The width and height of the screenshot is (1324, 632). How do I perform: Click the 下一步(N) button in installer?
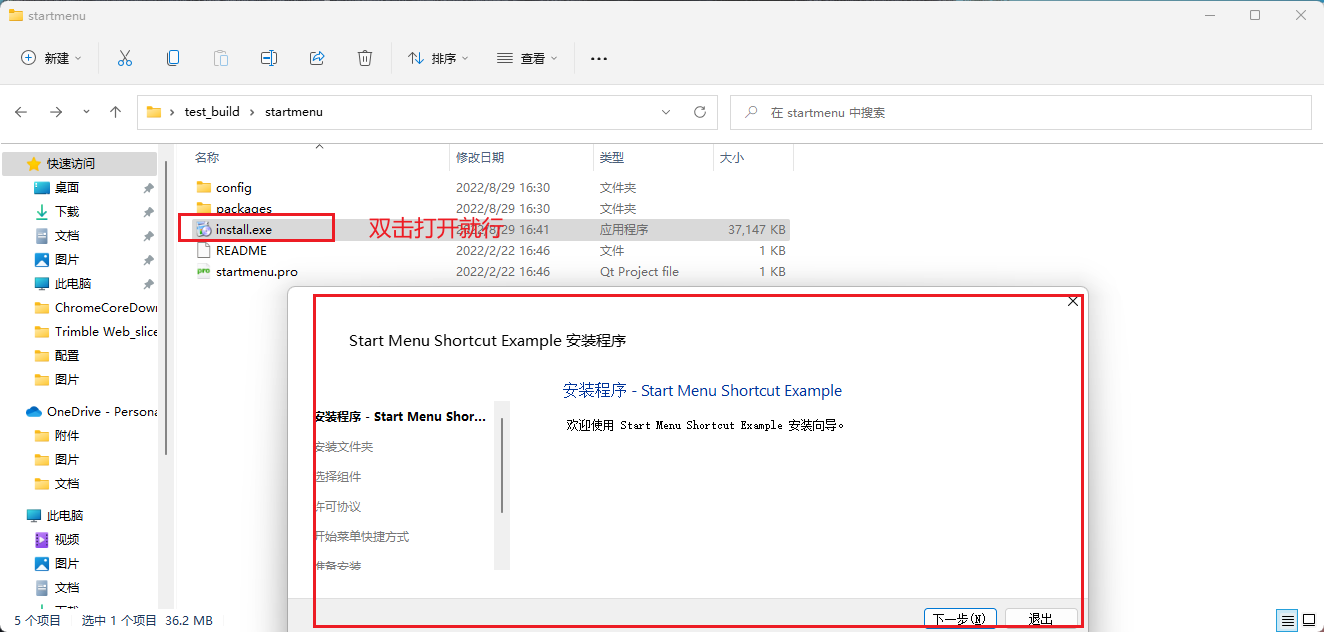pos(959,619)
